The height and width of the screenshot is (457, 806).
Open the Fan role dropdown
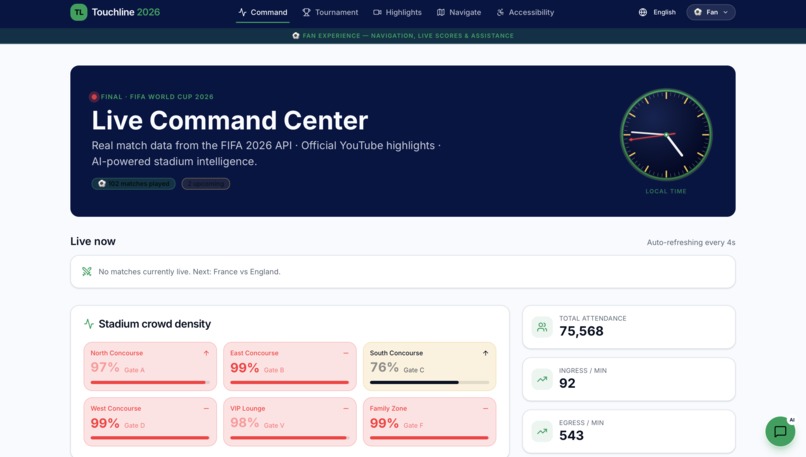tap(711, 12)
